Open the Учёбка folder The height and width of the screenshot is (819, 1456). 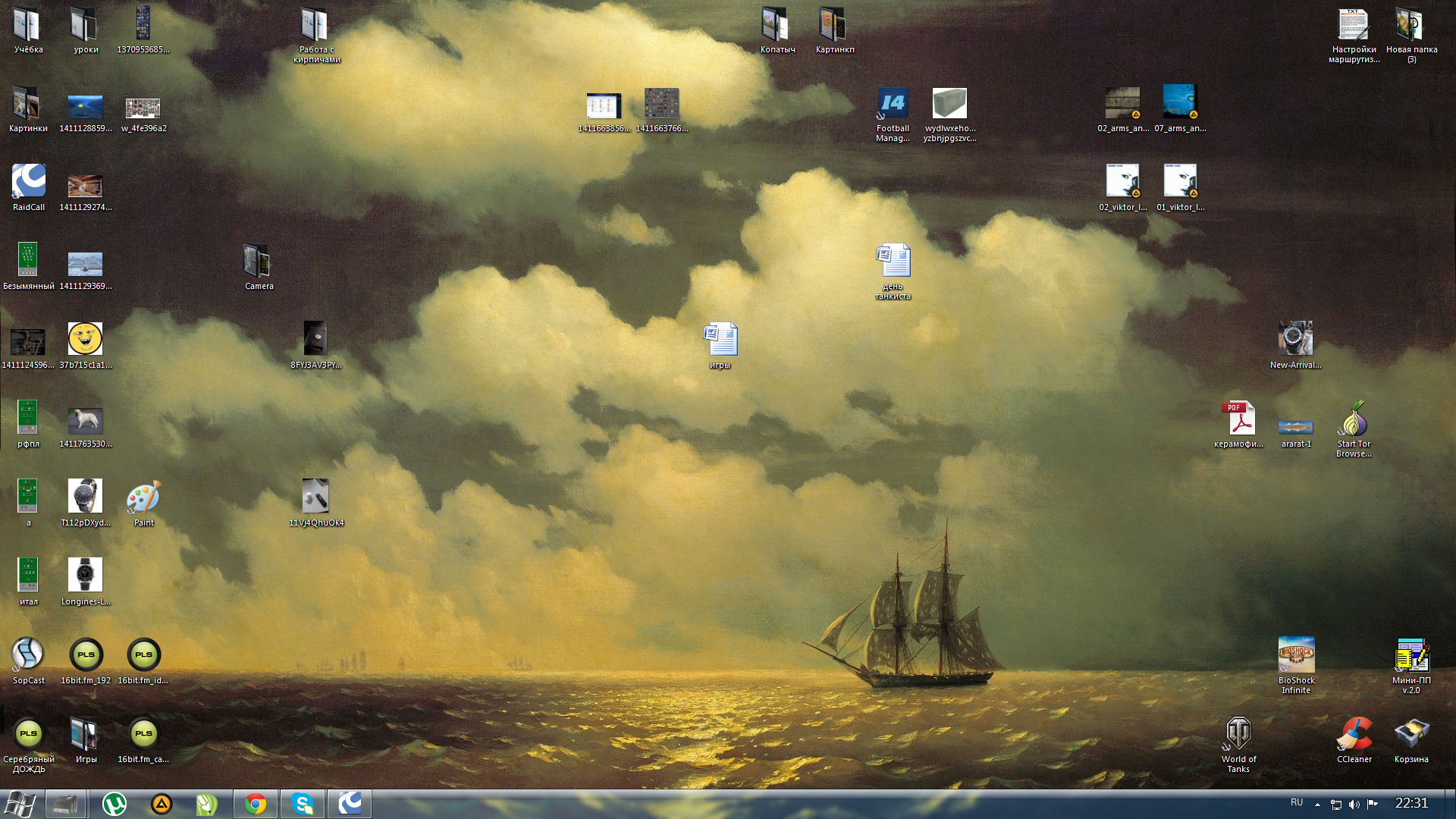28,25
